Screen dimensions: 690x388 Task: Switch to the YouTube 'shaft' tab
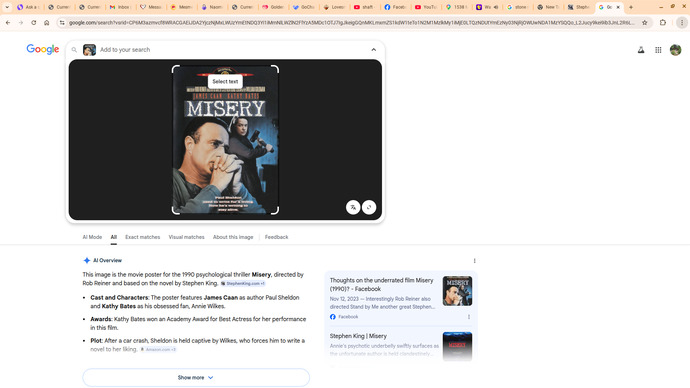pos(364,7)
